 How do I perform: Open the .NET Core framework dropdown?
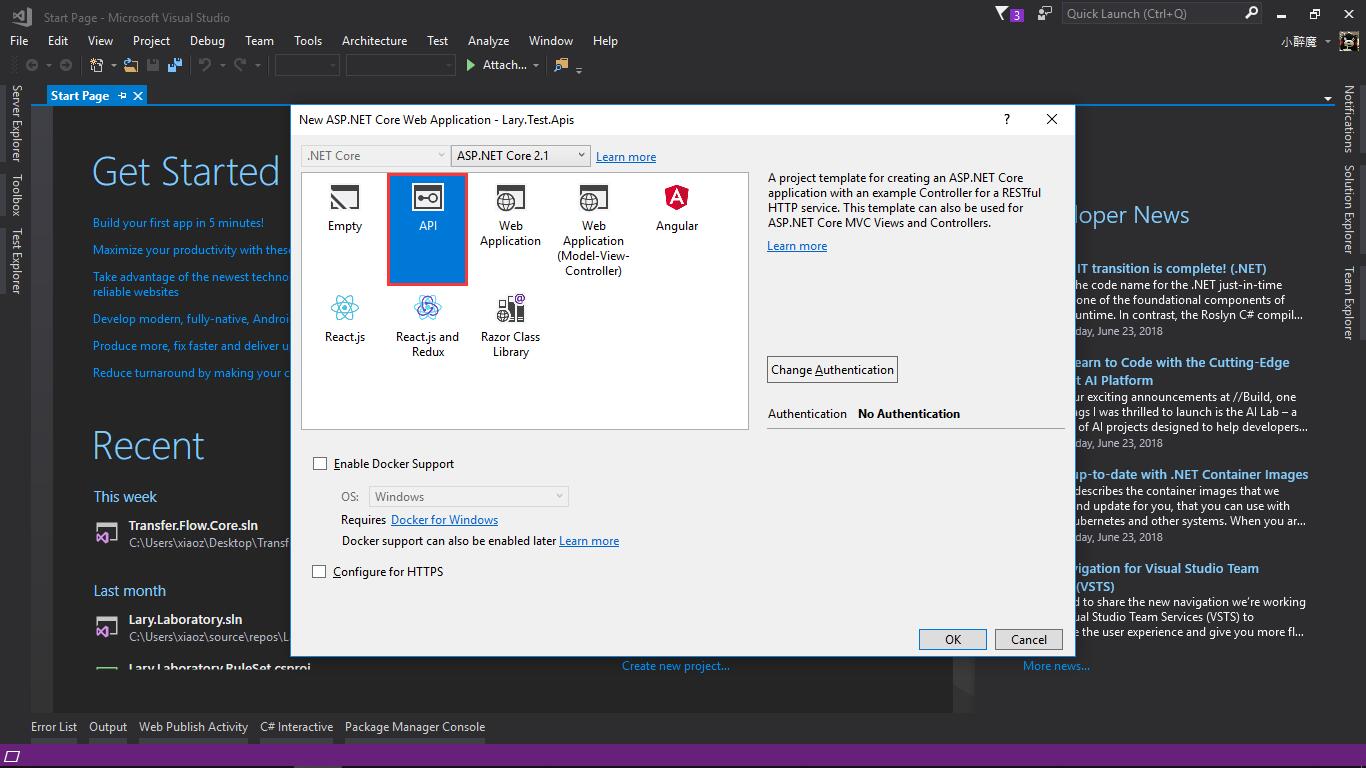tap(375, 156)
